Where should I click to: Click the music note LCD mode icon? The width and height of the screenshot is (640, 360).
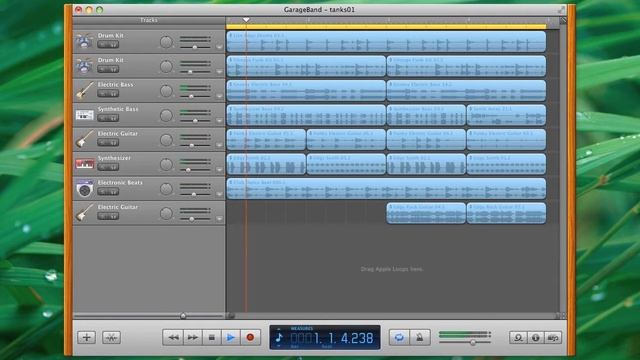click(x=279, y=338)
